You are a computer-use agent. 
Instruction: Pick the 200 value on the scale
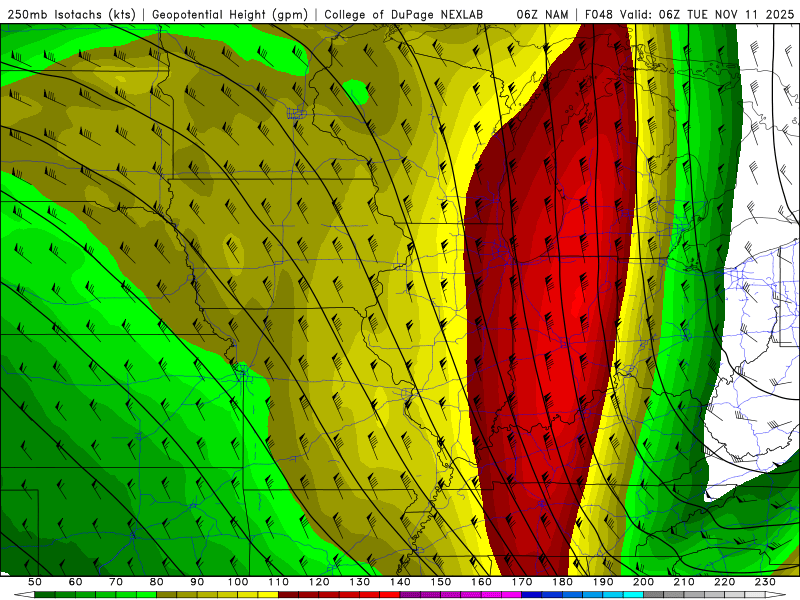pyautogui.click(x=644, y=582)
